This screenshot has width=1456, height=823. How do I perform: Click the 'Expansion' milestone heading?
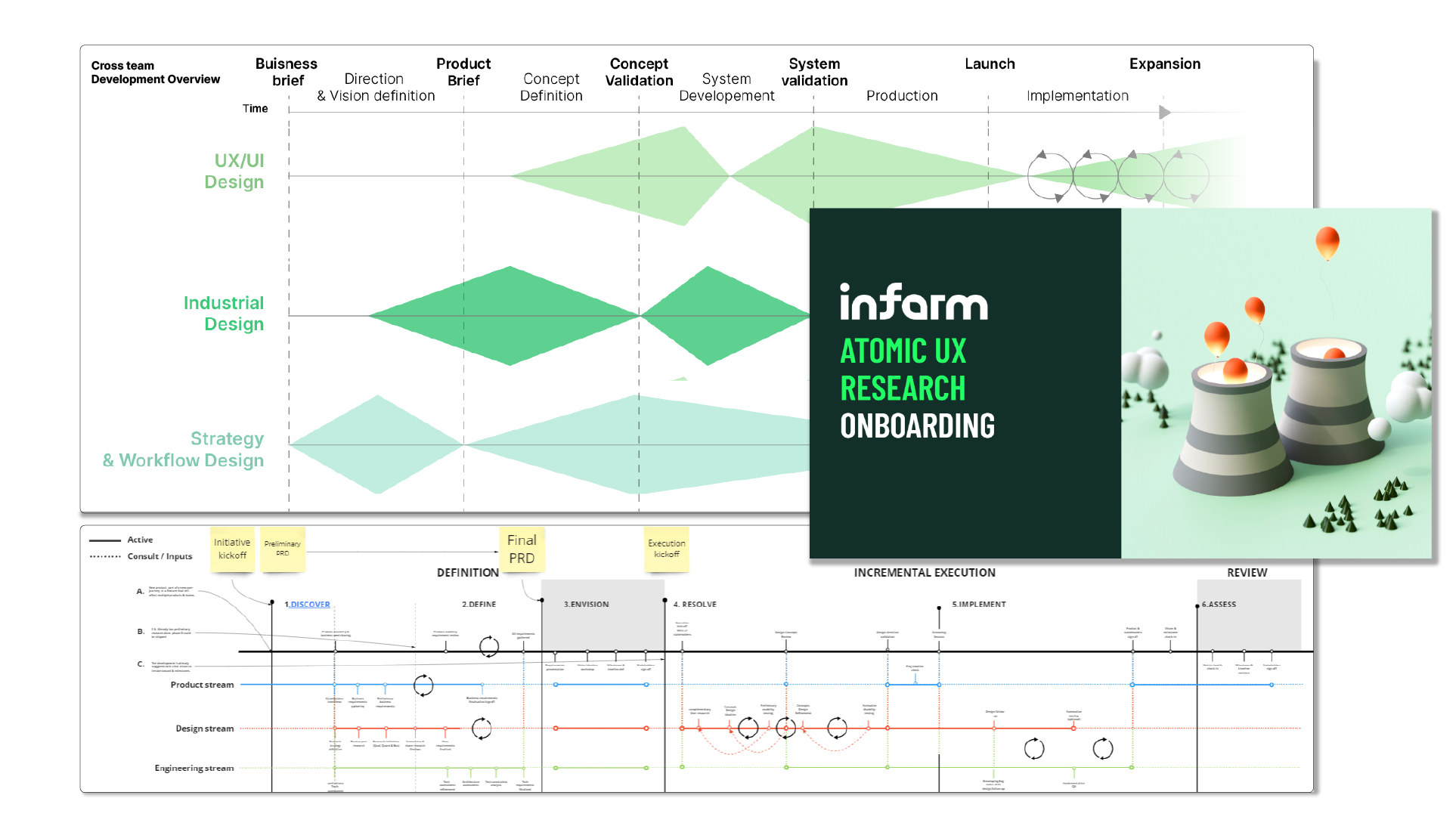tap(1165, 64)
